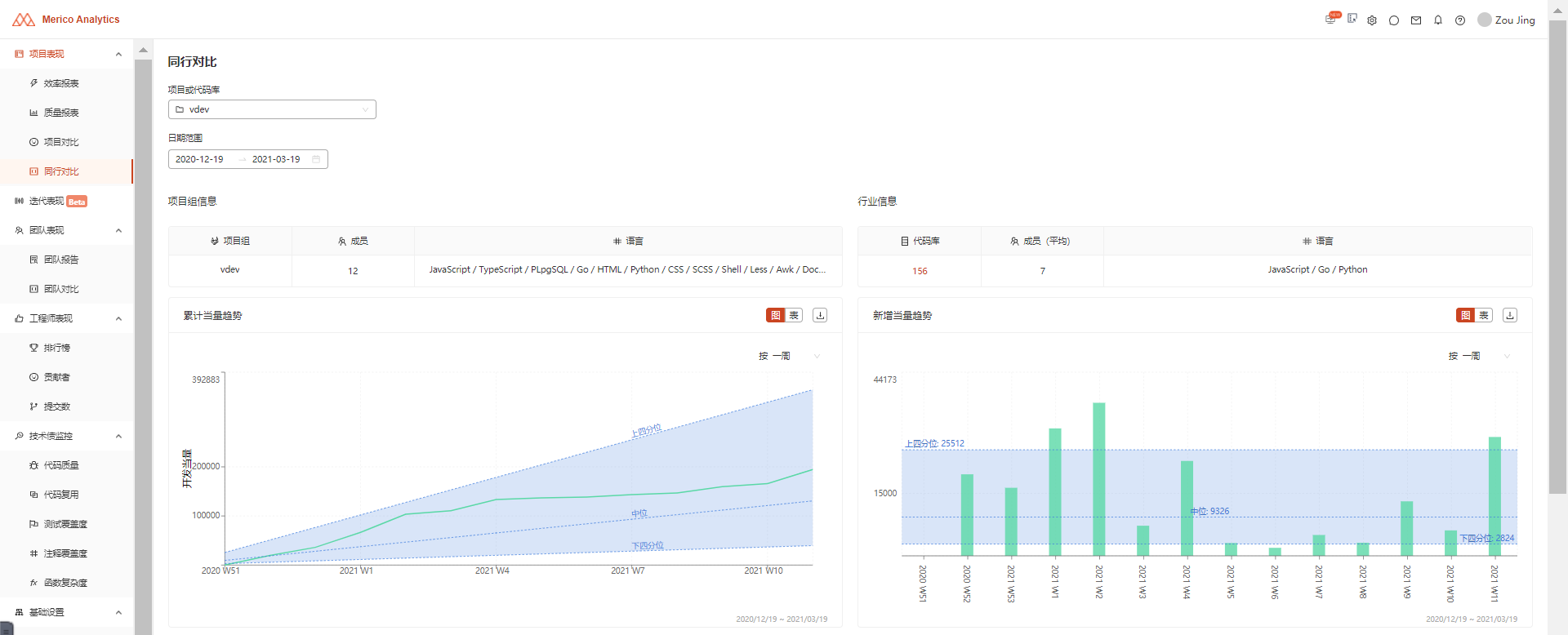This screenshot has width=1568, height=635.
Task: Click the 下四分位: 2824 label
Action: coord(1487,539)
